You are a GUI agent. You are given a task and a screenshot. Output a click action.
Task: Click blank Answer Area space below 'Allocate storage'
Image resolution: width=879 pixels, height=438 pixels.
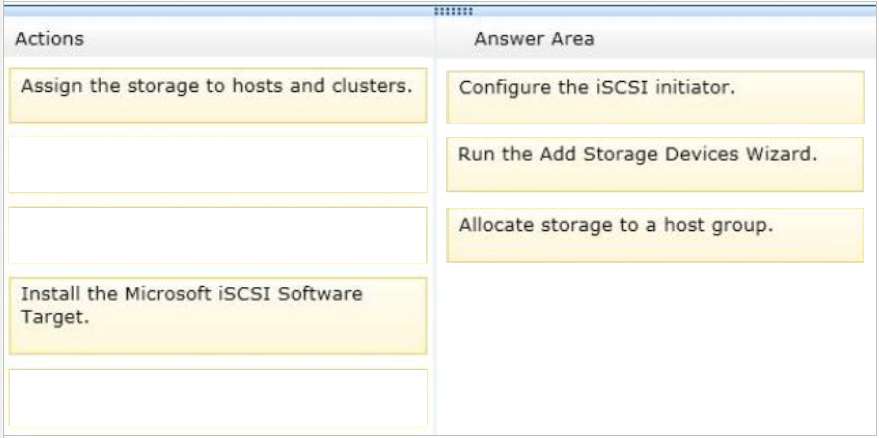point(655,348)
